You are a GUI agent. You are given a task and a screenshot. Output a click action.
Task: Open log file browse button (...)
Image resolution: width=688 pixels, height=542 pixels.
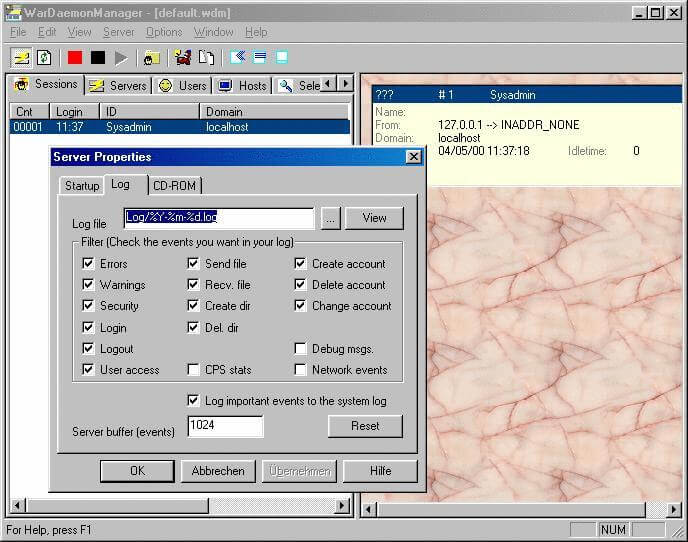[x=331, y=218]
